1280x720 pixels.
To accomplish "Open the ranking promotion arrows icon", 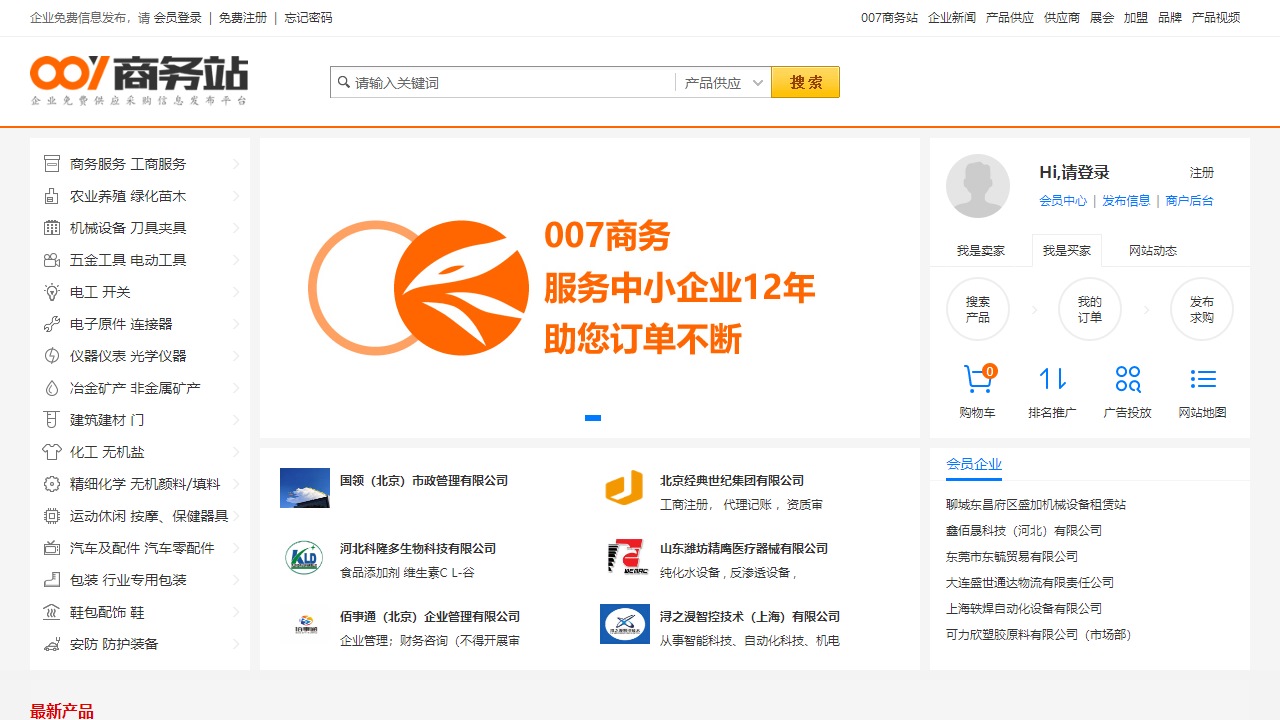I will coord(1052,379).
